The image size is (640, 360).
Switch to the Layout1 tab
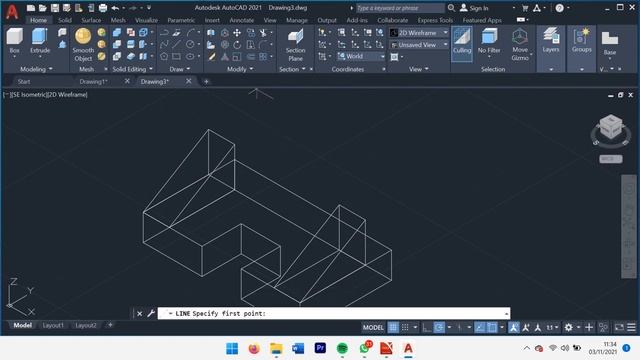[x=53, y=325]
